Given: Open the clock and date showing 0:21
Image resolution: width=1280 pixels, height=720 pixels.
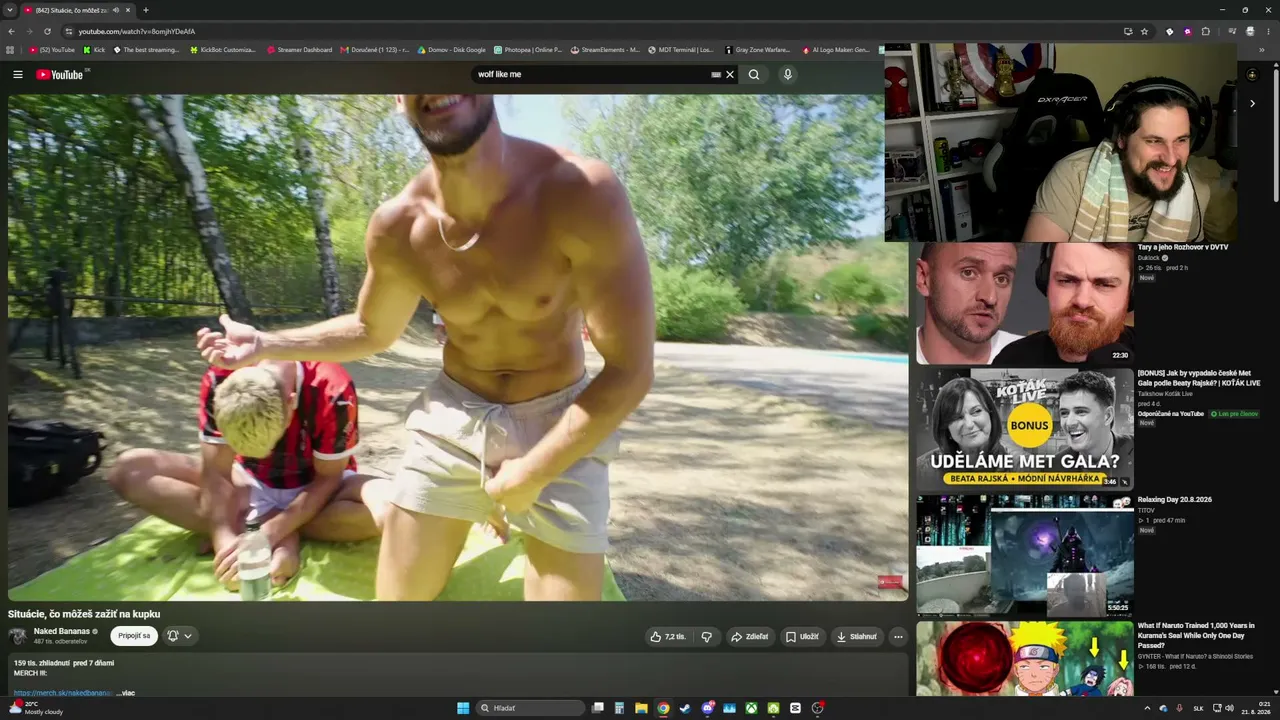Looking at the screenshot, I should click(1254, 708).
